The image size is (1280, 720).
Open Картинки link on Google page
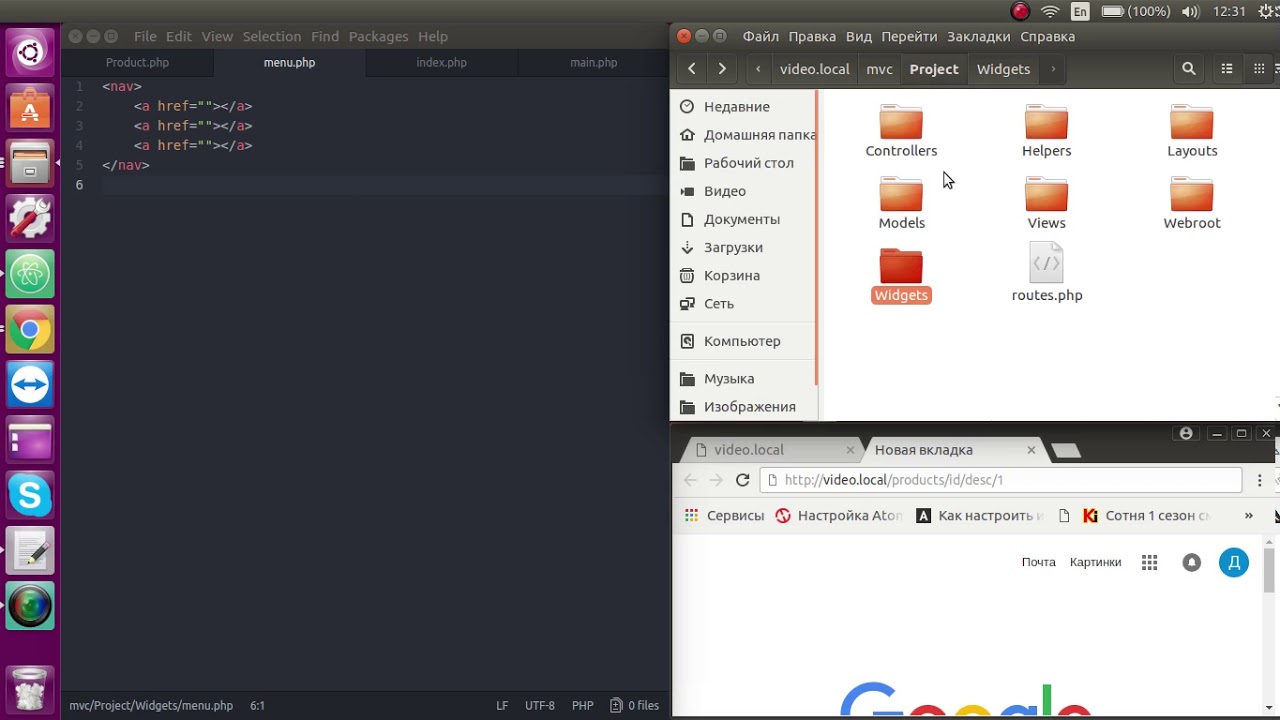click(x=1096, y=562)
